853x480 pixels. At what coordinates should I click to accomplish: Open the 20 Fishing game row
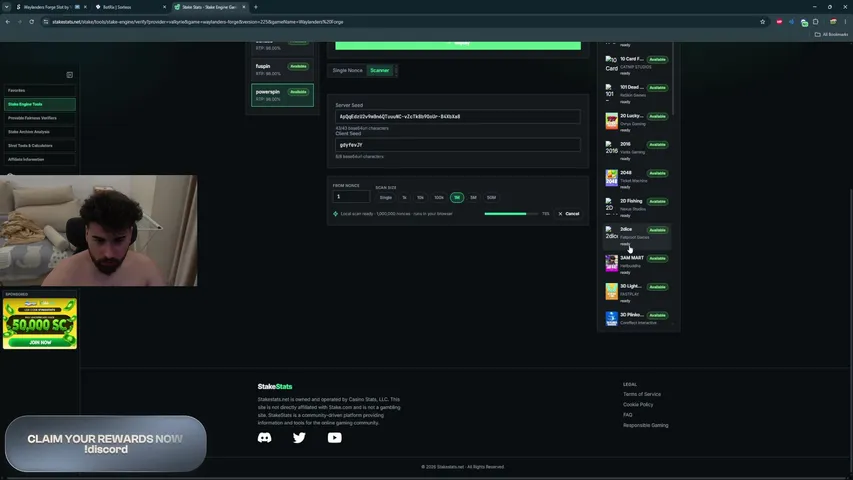coord(638,208)
